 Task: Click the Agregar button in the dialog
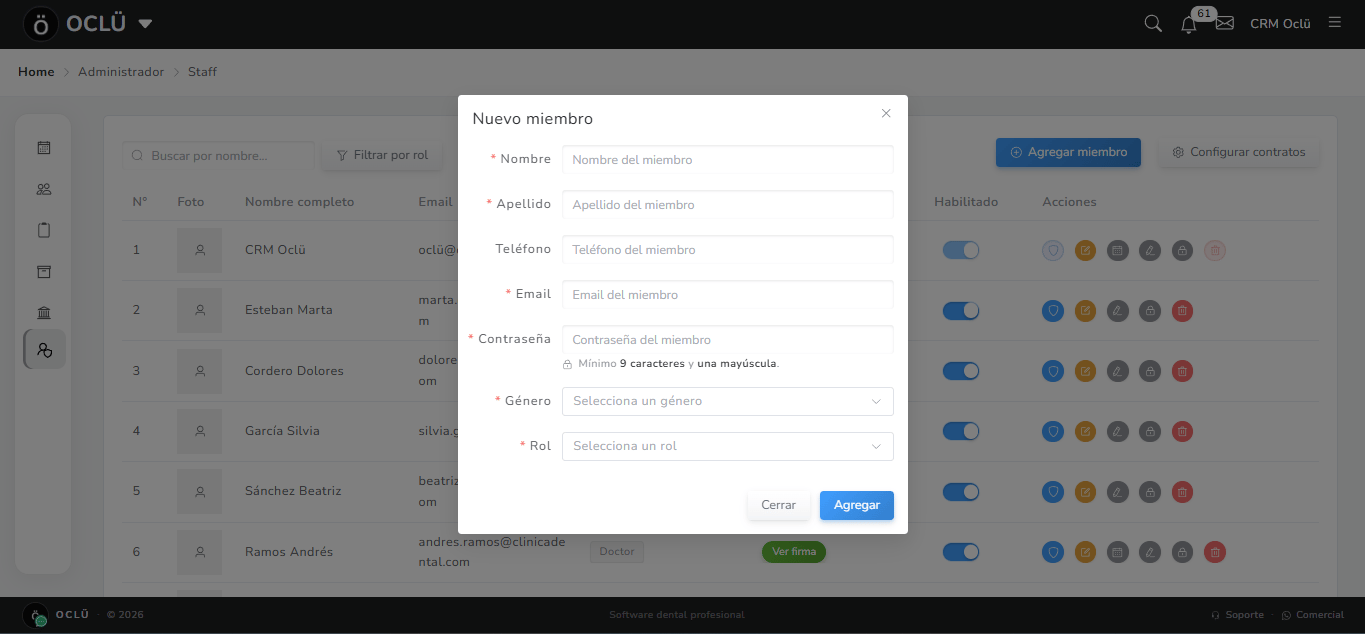[x=857, y=505]
